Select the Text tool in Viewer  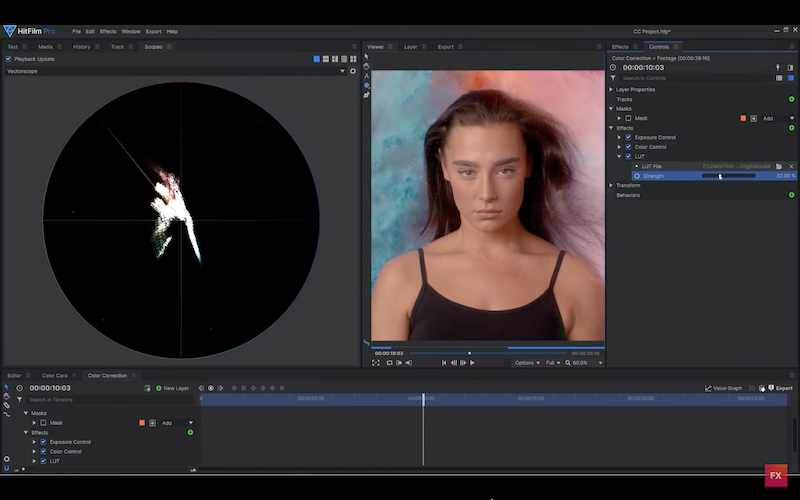click(x=366, y=76)
